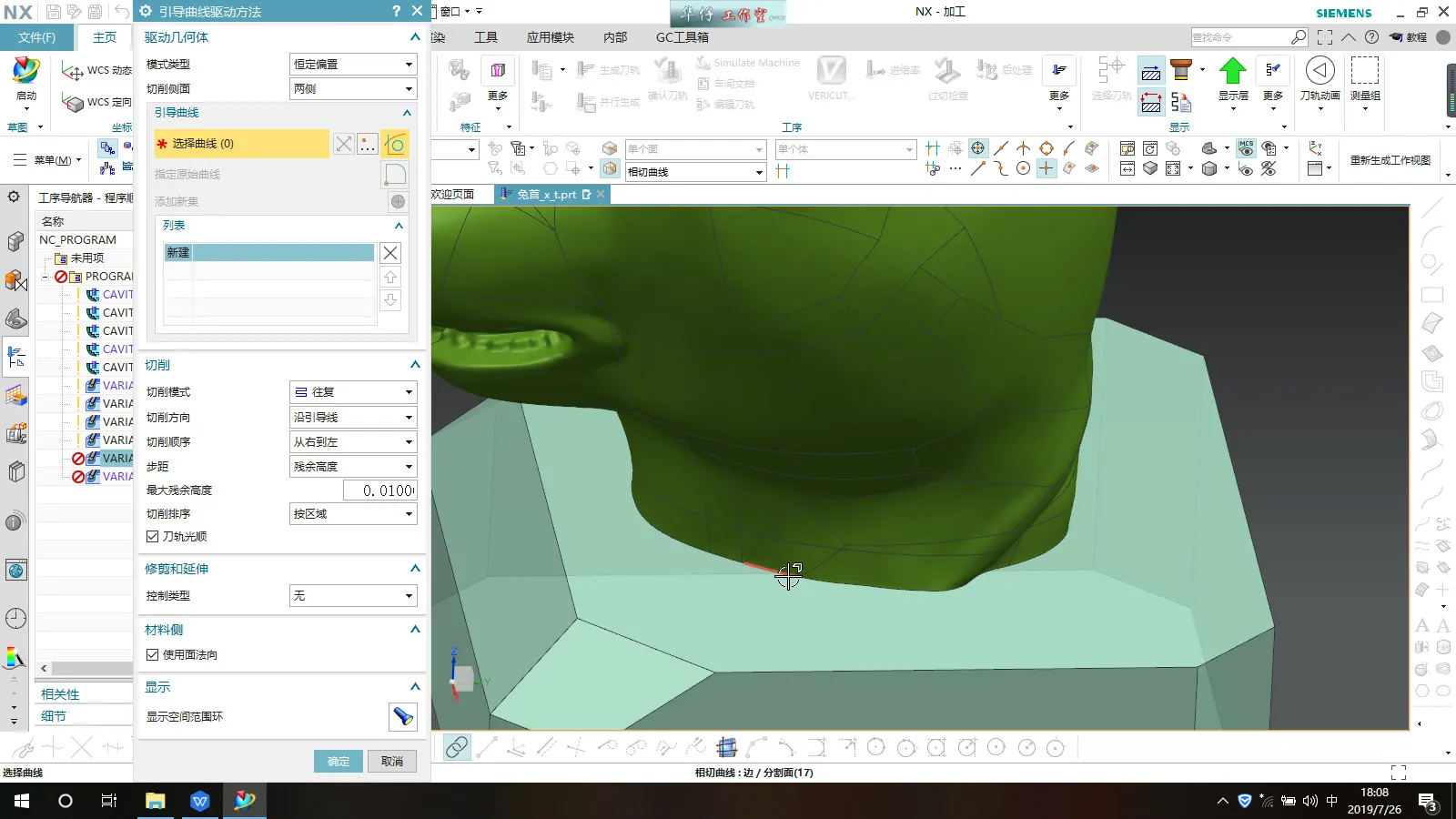
Task: Click the 启动 launch icon
Action: tap(25, 73)
